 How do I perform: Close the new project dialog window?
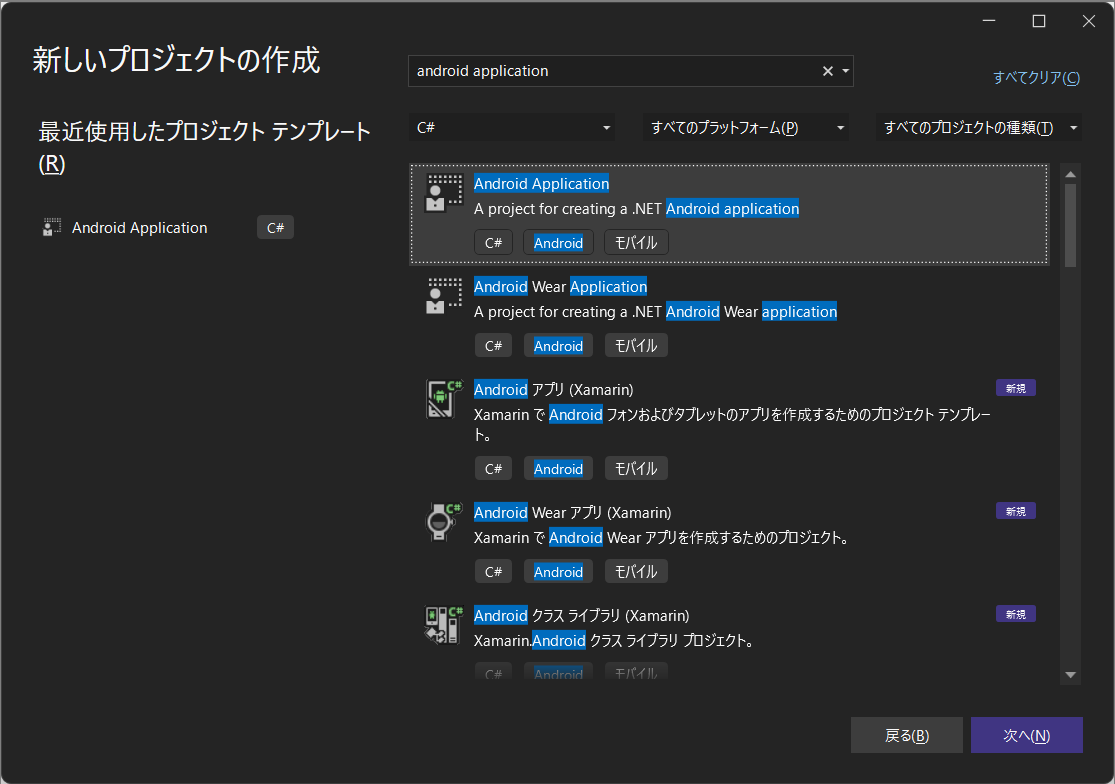point(1089,21)
